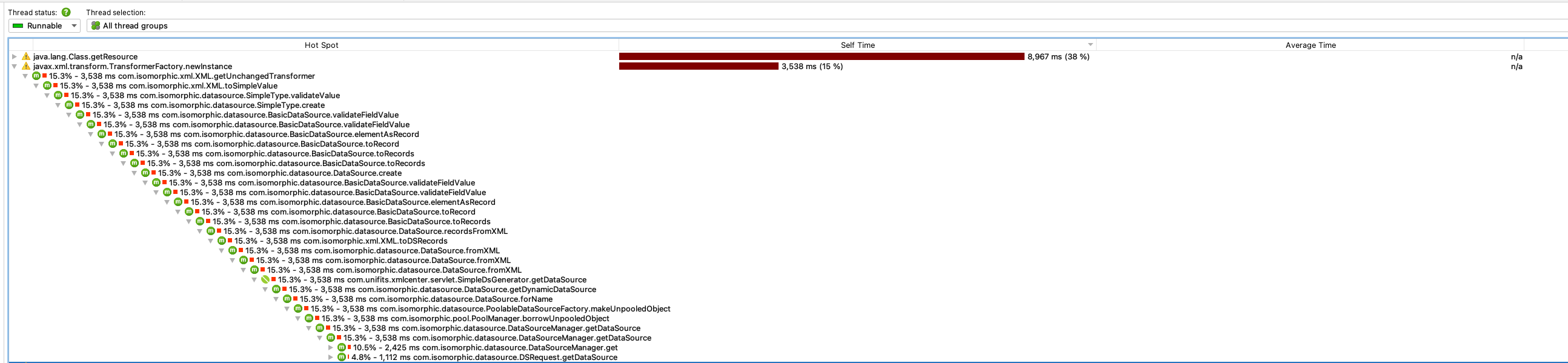The height and width of the screenshot is (363, 1568).
Task: Click the method icon of DataSource.recordsFromXML
Action: tap(211, 231)
